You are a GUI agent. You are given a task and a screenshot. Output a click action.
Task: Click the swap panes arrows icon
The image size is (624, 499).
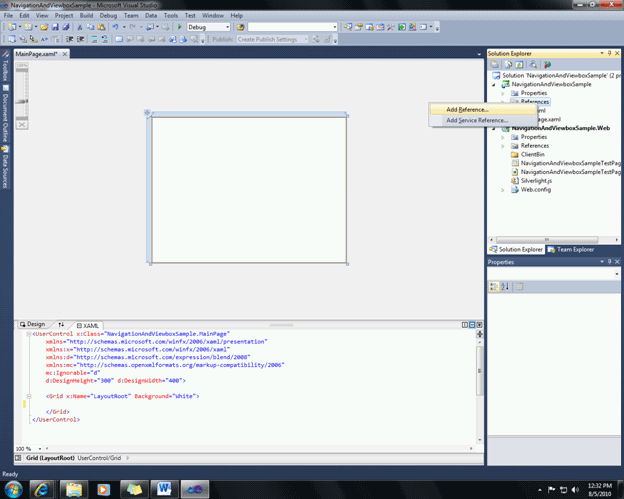pos(60,325)
